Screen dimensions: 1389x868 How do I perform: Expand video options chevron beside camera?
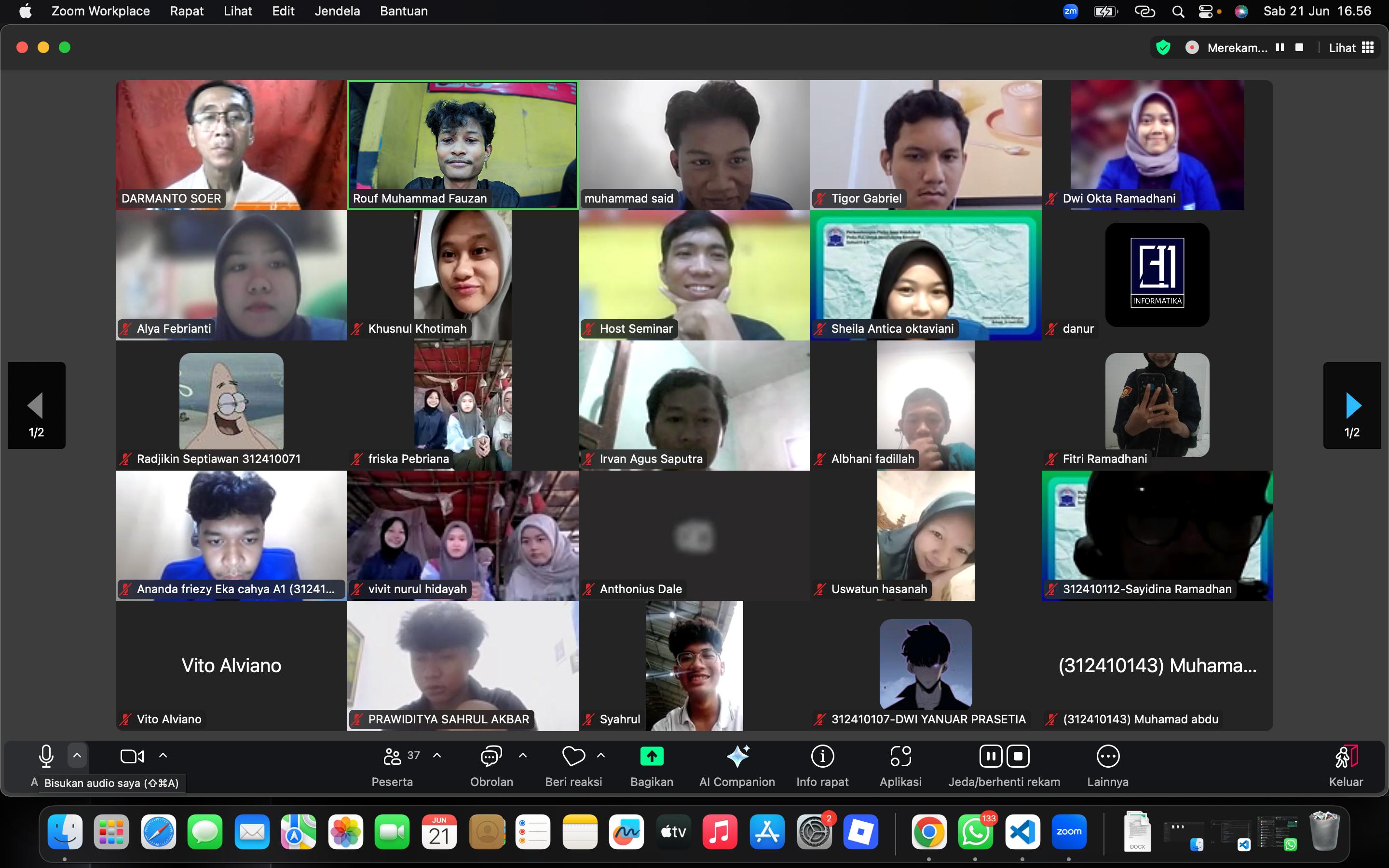tap(163, 756)
